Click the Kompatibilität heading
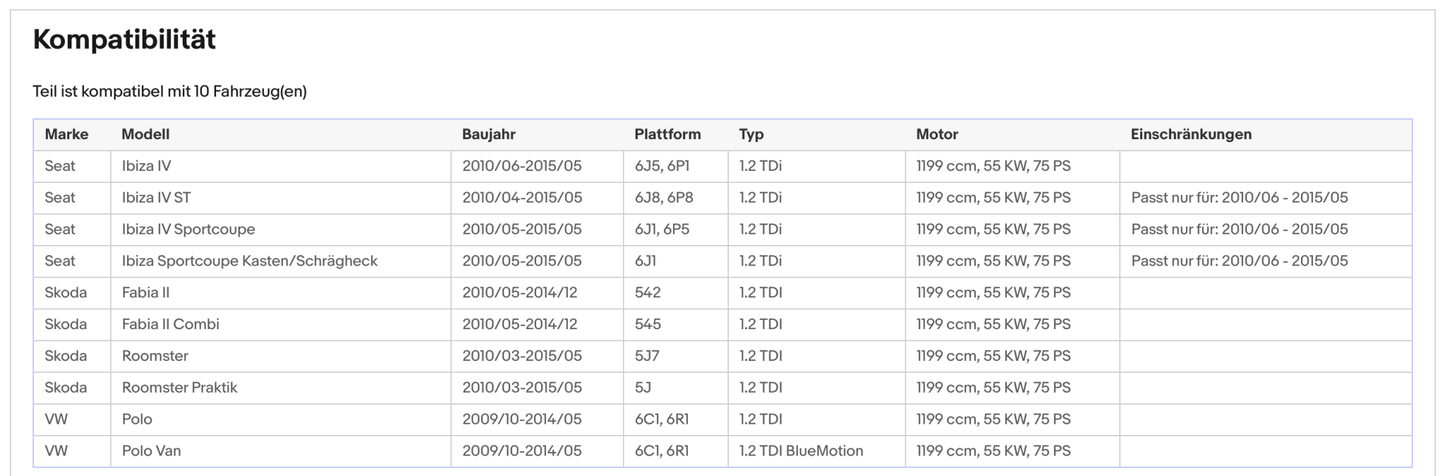The image size is (1445, 476). (124, 40)
